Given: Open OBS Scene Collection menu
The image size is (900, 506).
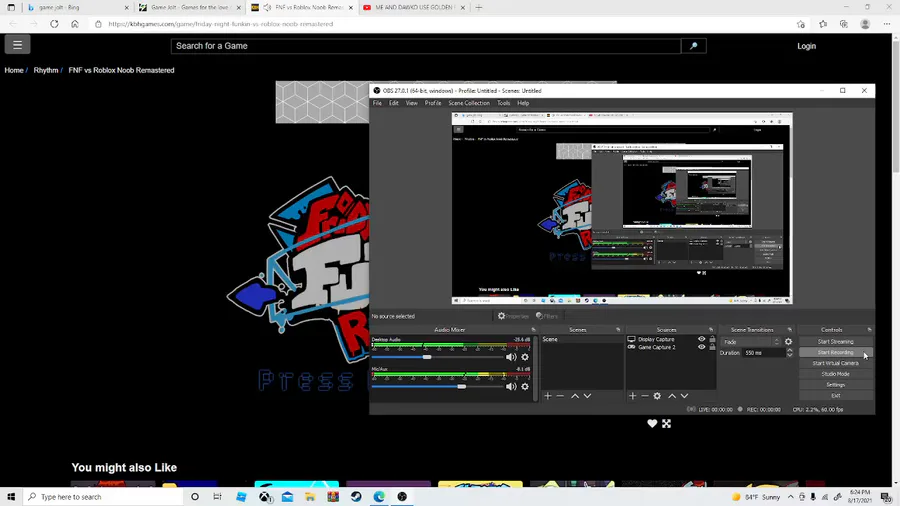Looking at the screenshot, I should (469, 103).
